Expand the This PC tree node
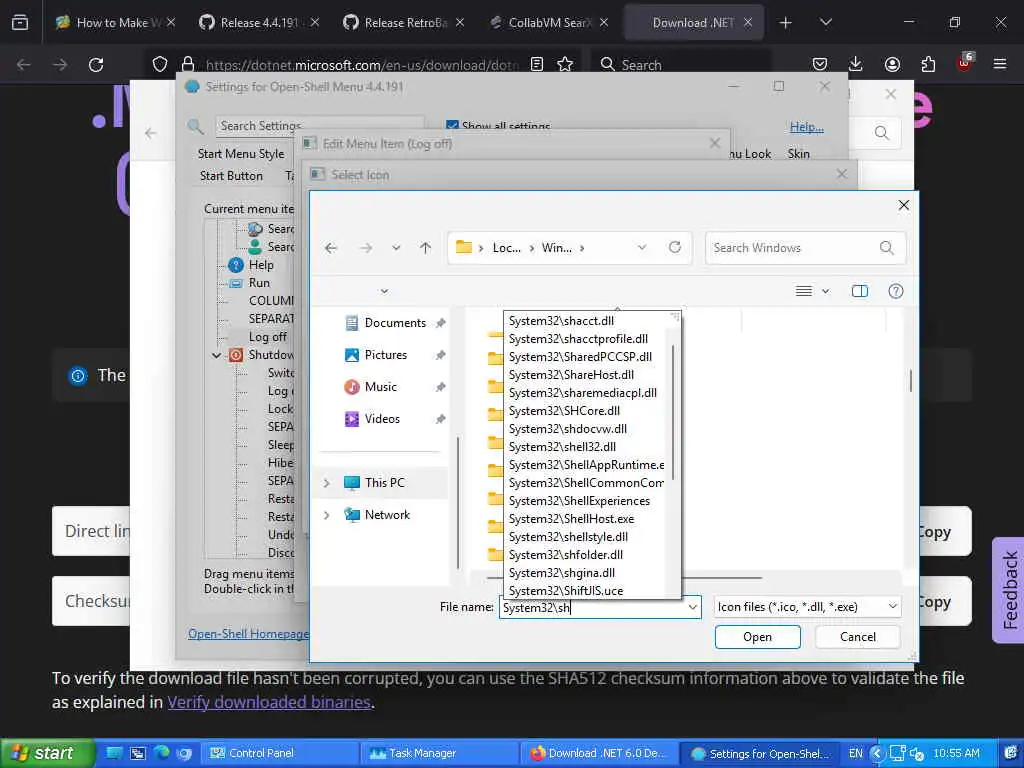Image resolution: width=1024 pixels, height=768 pixels. tap(327, 483)
